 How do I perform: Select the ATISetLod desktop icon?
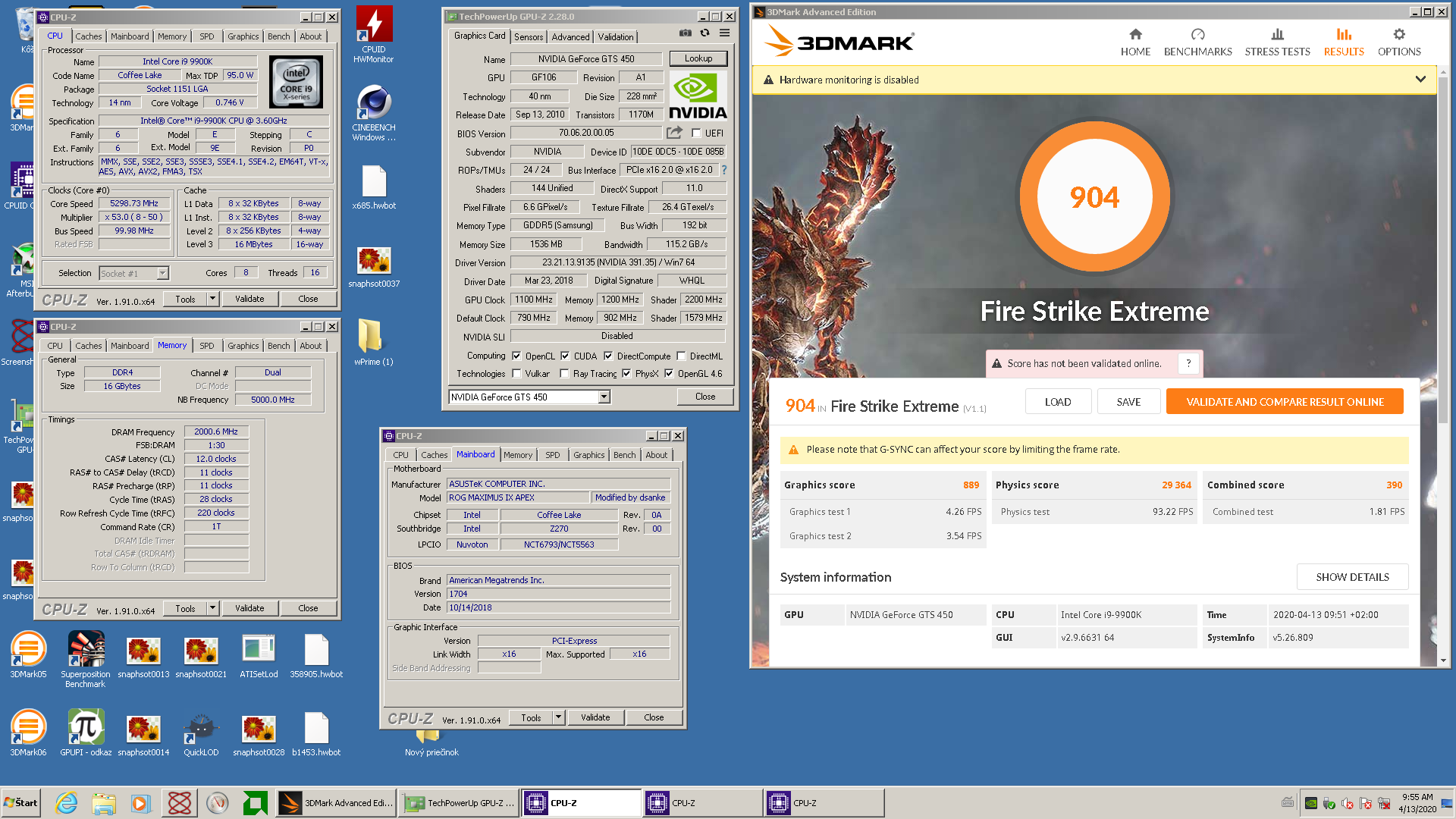(259, 656)
